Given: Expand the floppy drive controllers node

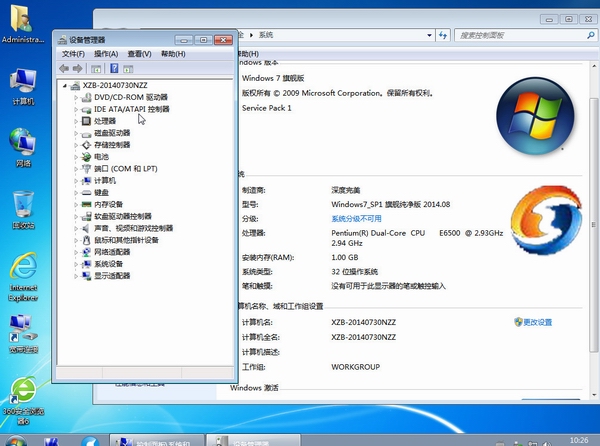Looking at the screenshot, I should (x=76, y=216).
